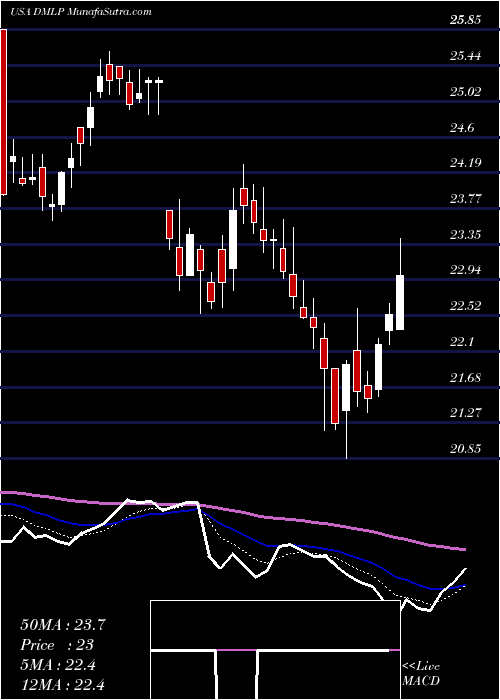Image resolution: width=500 pixels, height=700 pixels.
Task: Click the 25.02 price axis label
Action: 466,92
